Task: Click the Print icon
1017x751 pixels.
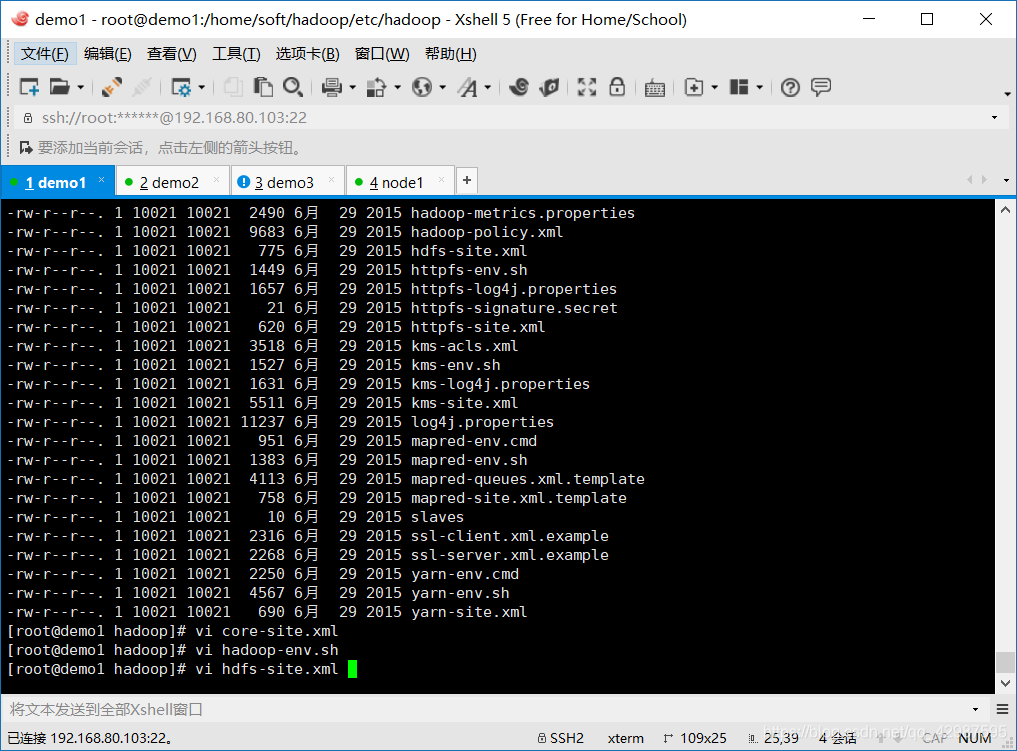Action: [332, 87]
